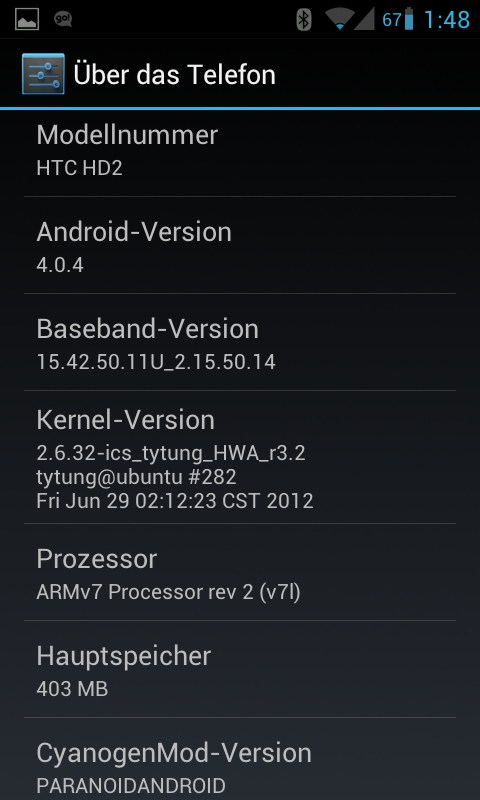This screenshot has width=480, height=800.
Task: Tap the GO speech-bubble notification icon
Action: (x=63, y=19)
